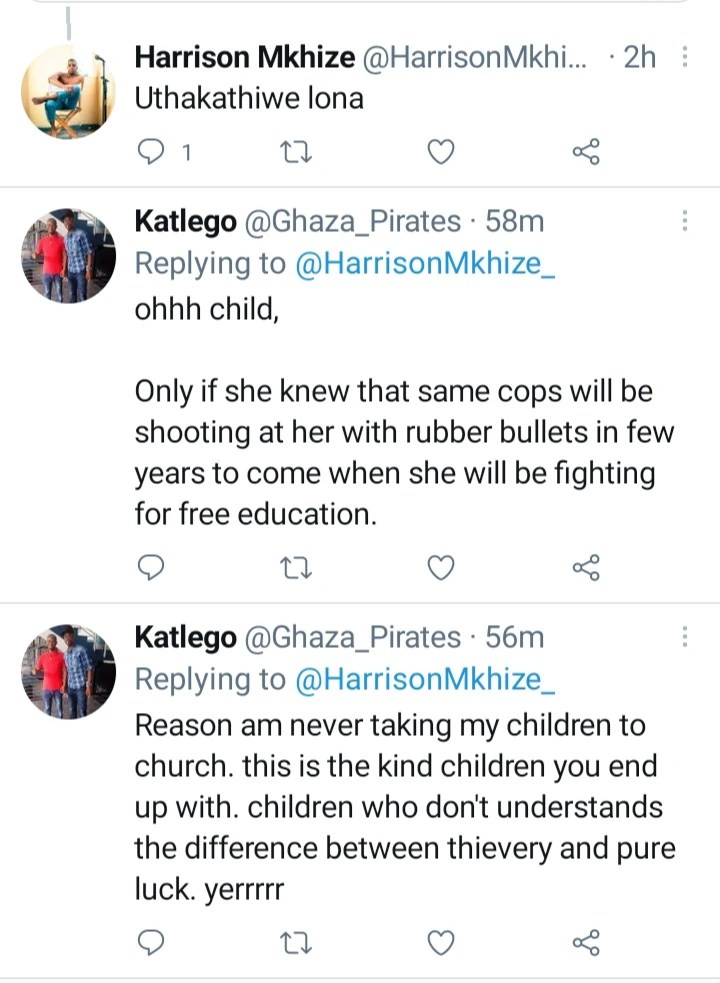Open overflow menu on Katlego's 56m tweet
Image resolution: width=720 pixels, height=983 pixels.
[684, 636]
